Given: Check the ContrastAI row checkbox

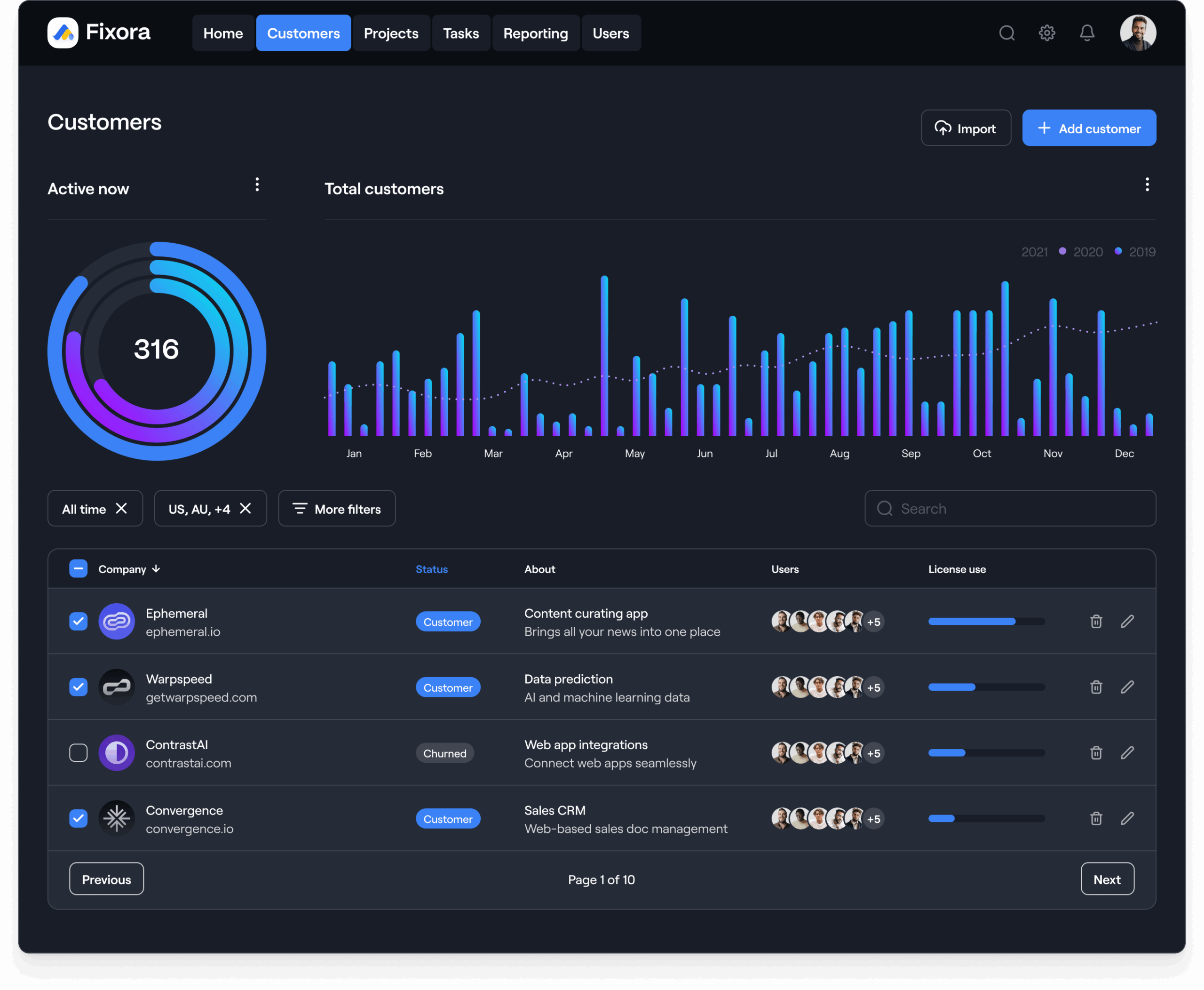Looking at the screenshot, I should 78,753.
